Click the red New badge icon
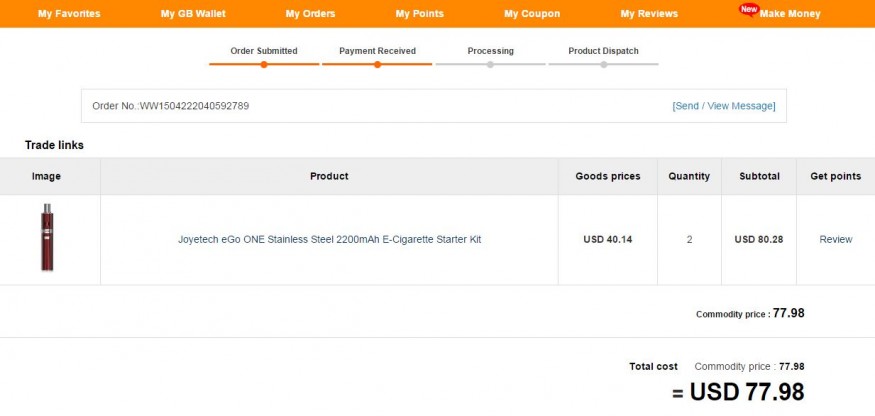The height and width of the screenshot is (416, 875). tap(749, 9)
